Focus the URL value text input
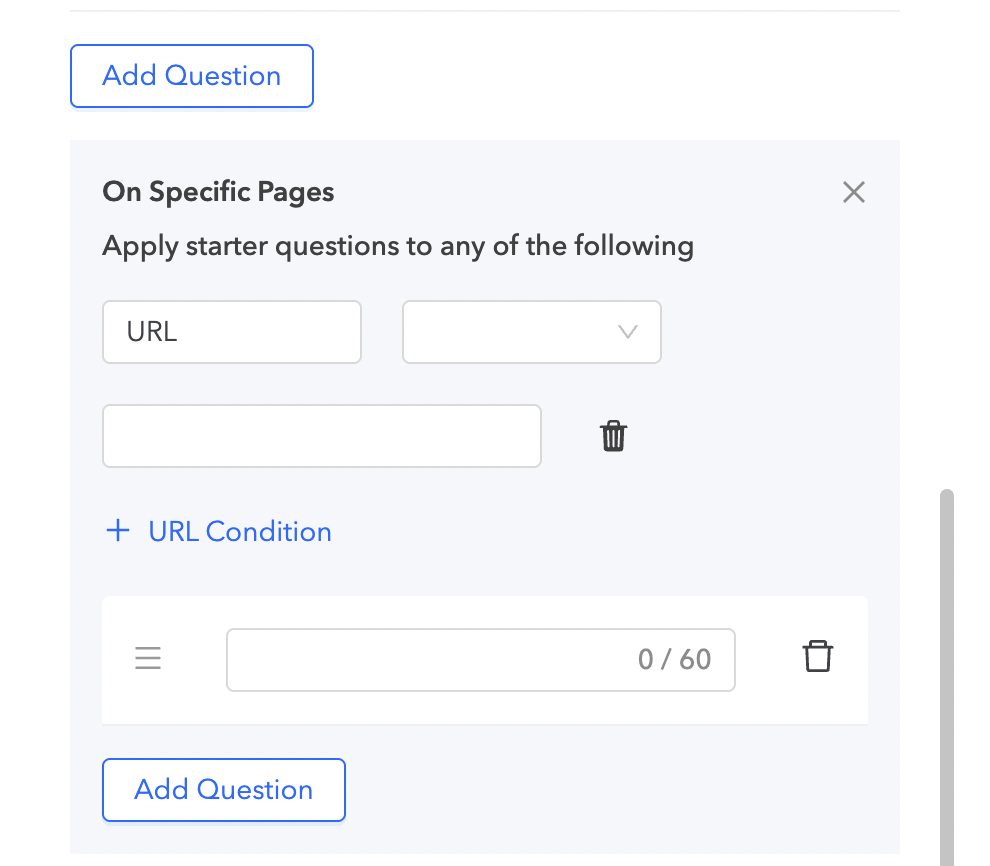 point(321,436)
